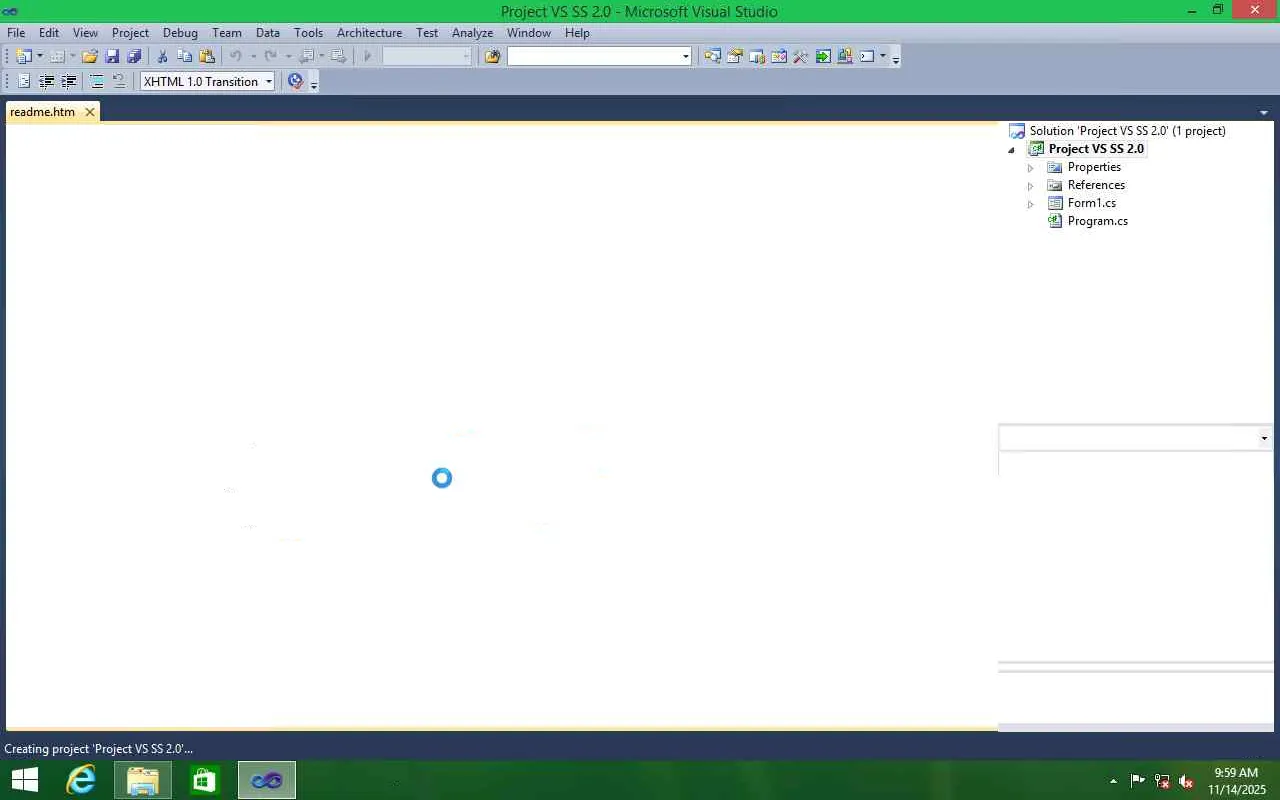This screenshot has width=1280, height=800.
Task: Save the current file with the floppy icon
Action: [112, 57]
